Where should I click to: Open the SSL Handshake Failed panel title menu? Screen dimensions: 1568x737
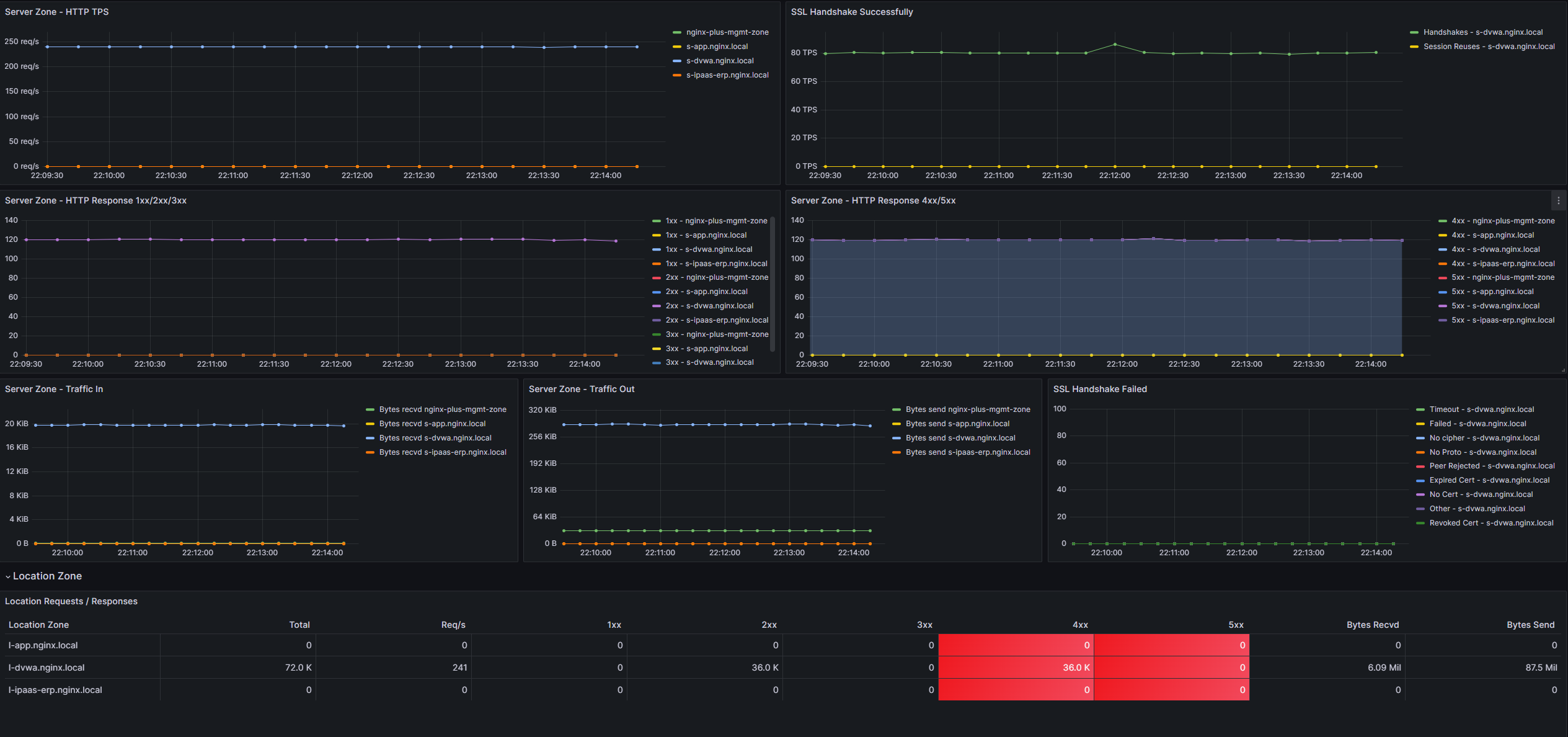click(x=1099, y=389)
